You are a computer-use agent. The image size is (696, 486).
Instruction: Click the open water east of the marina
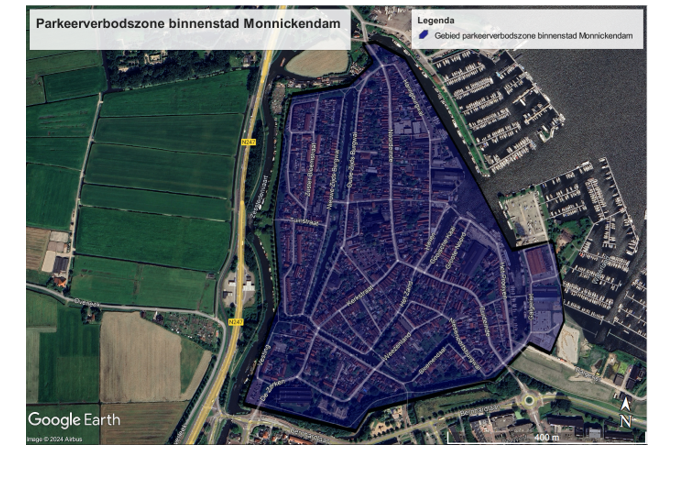click(x=600, y=100)
